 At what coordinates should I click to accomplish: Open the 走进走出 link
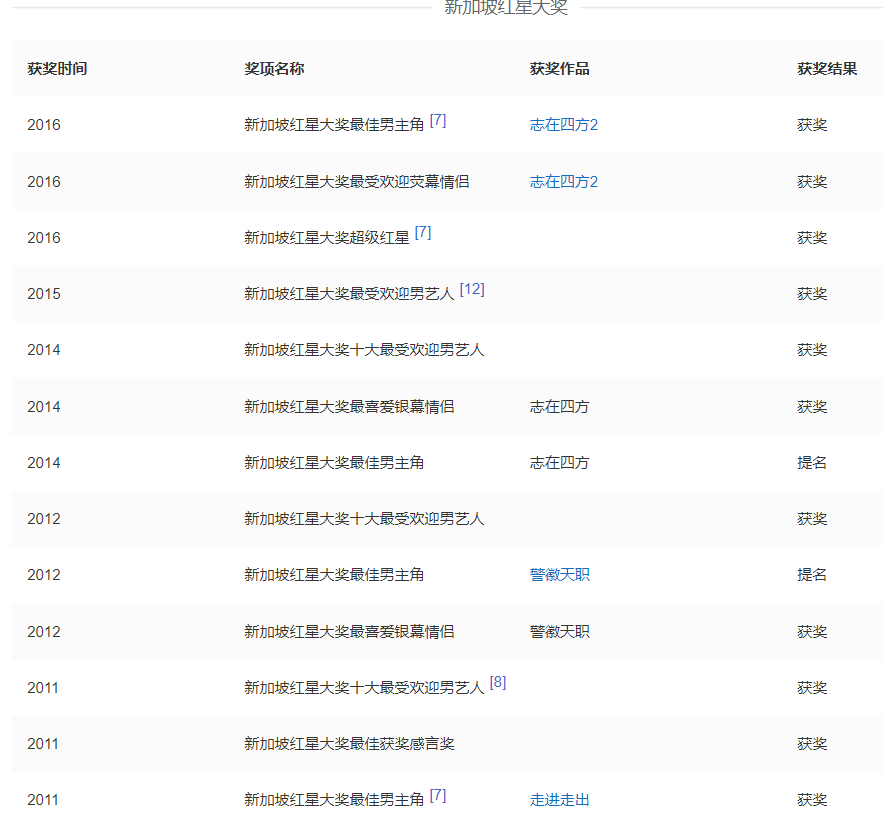560,799
